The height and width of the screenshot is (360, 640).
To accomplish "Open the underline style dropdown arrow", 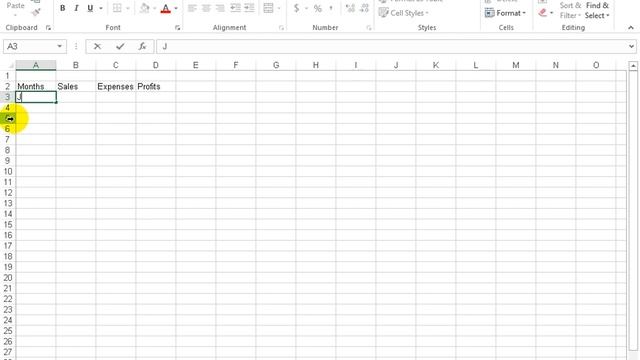I will click(x=101, y=8).
